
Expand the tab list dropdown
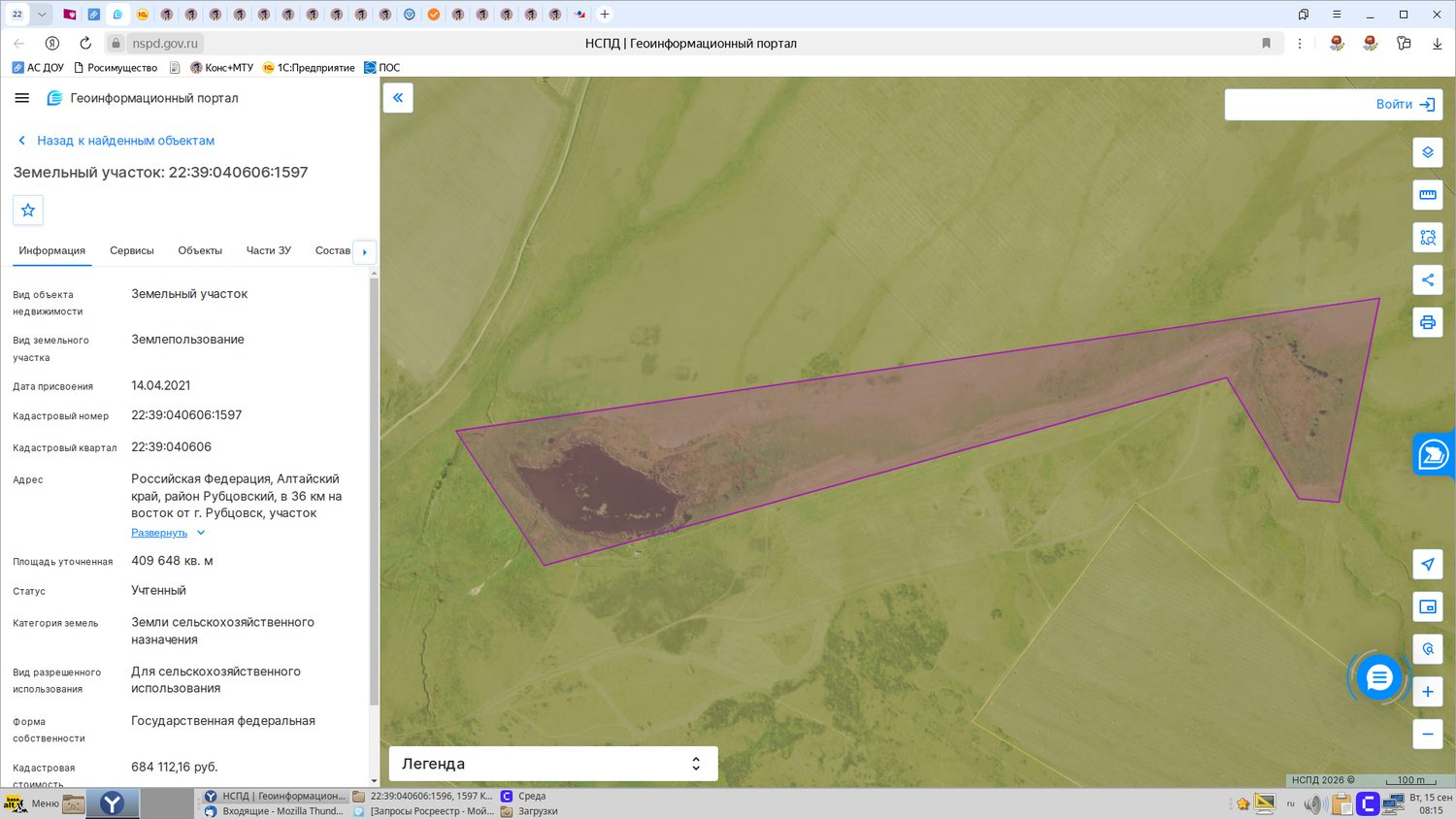point(42,15)
